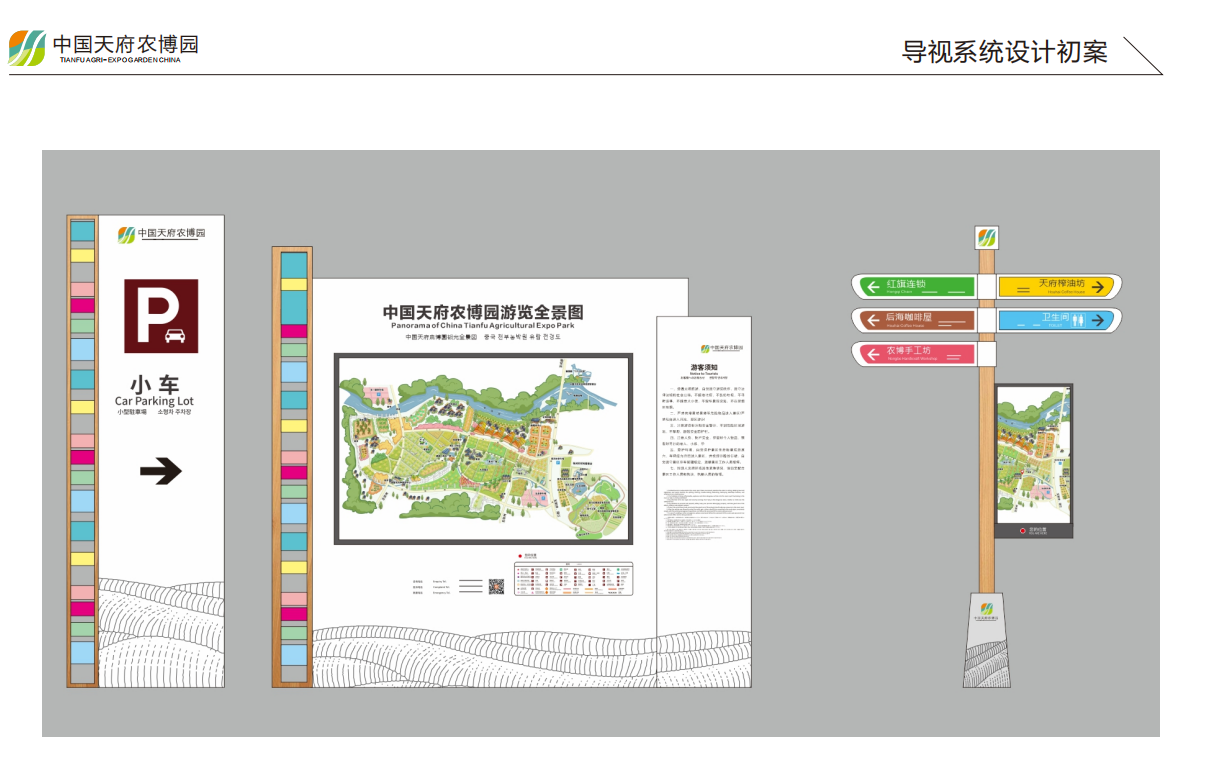
Task: Click the top teal block on parking sign's color strip
Action: point(82,231)
